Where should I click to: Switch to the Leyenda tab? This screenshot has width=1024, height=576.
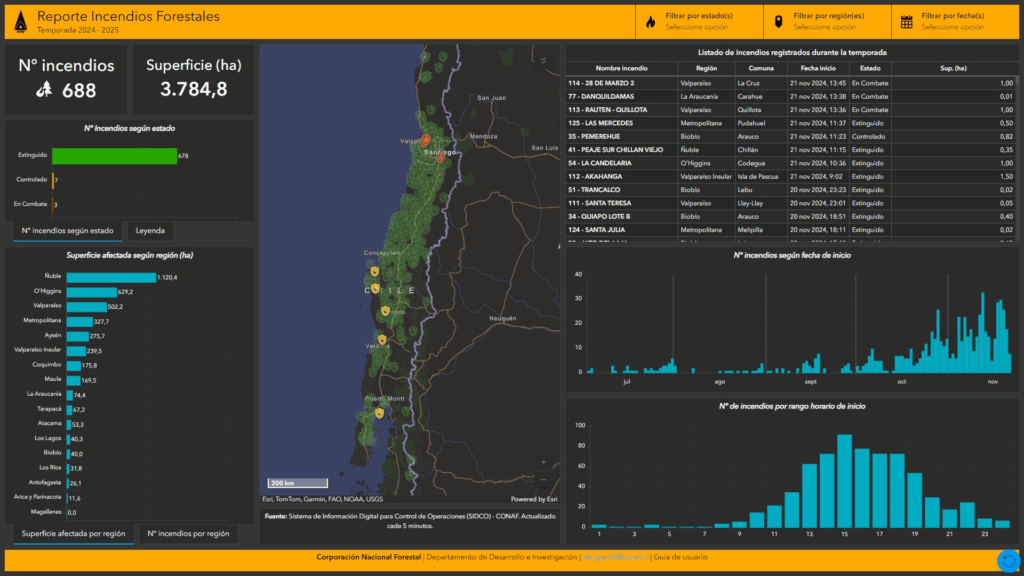pos(150,231)
